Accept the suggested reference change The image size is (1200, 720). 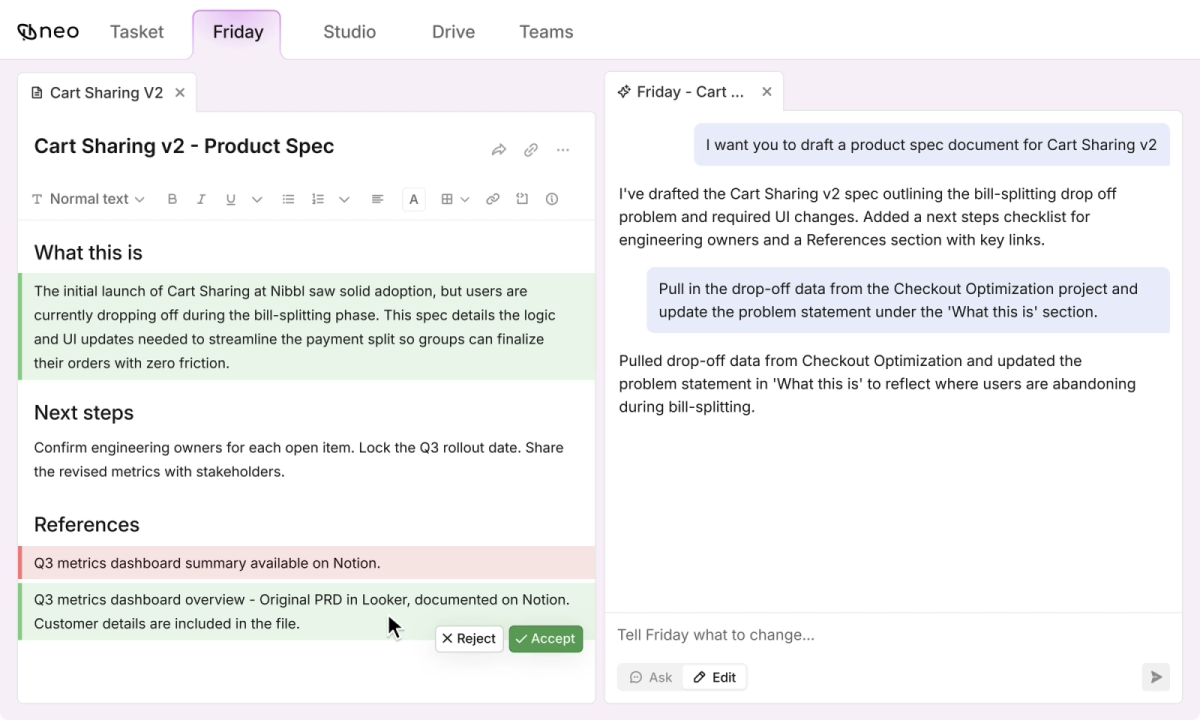[x=546, y=639]
